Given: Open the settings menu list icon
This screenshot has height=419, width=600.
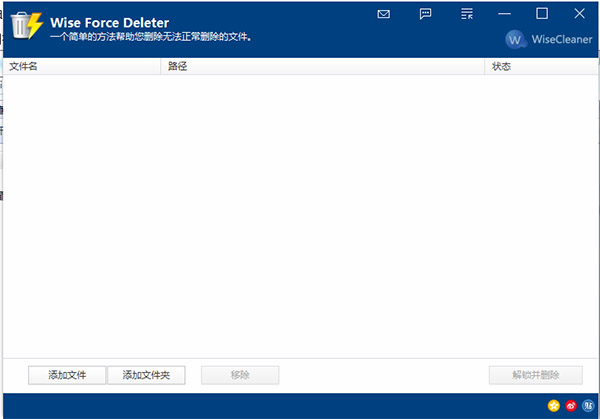Looking at the screenshot, I should pos(467,14).
